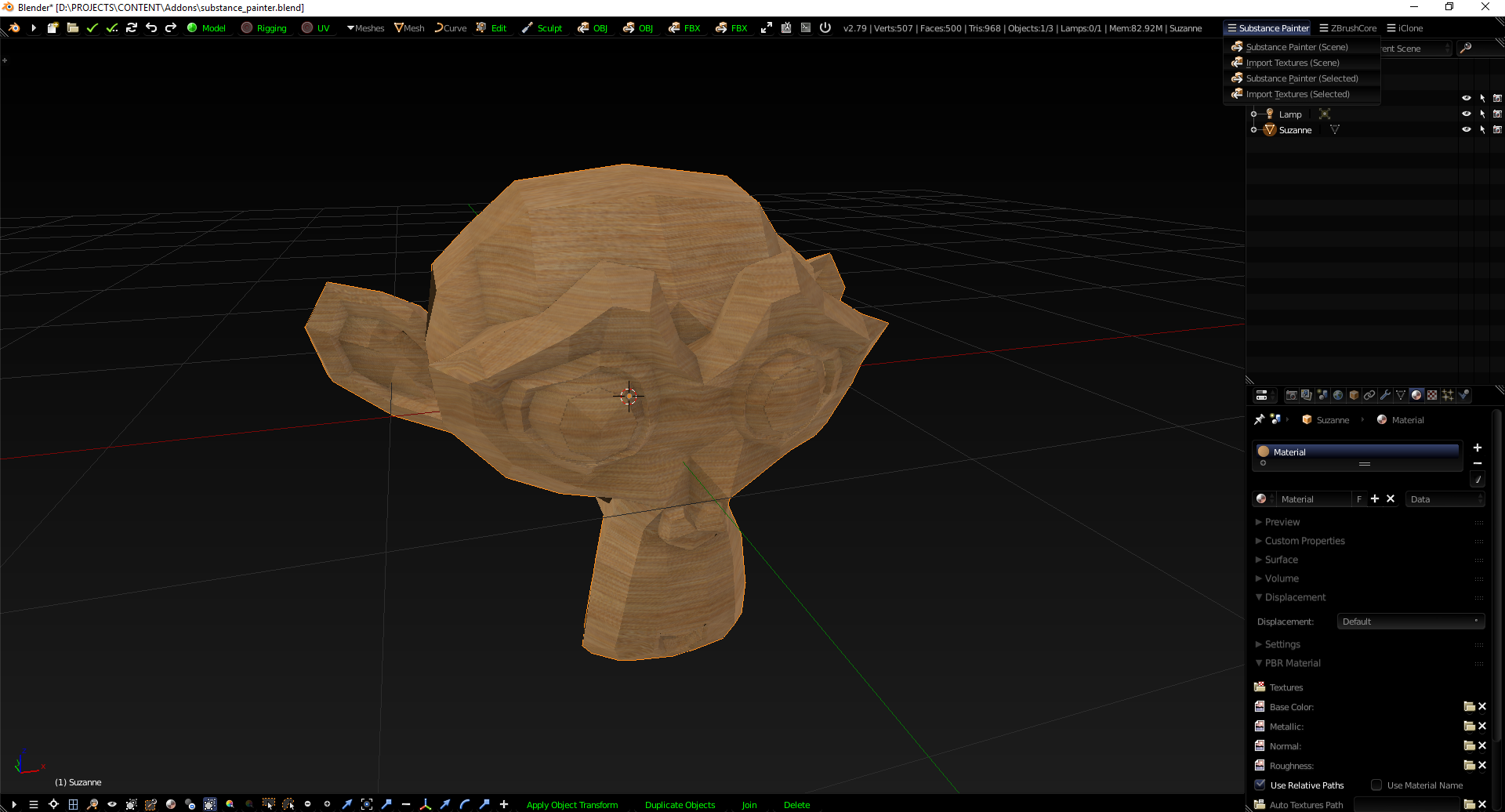Open the Displacement Default dropdown
Image resolution: width=1505 pixels, height=812 pixels.
(x=1410, y=622)
